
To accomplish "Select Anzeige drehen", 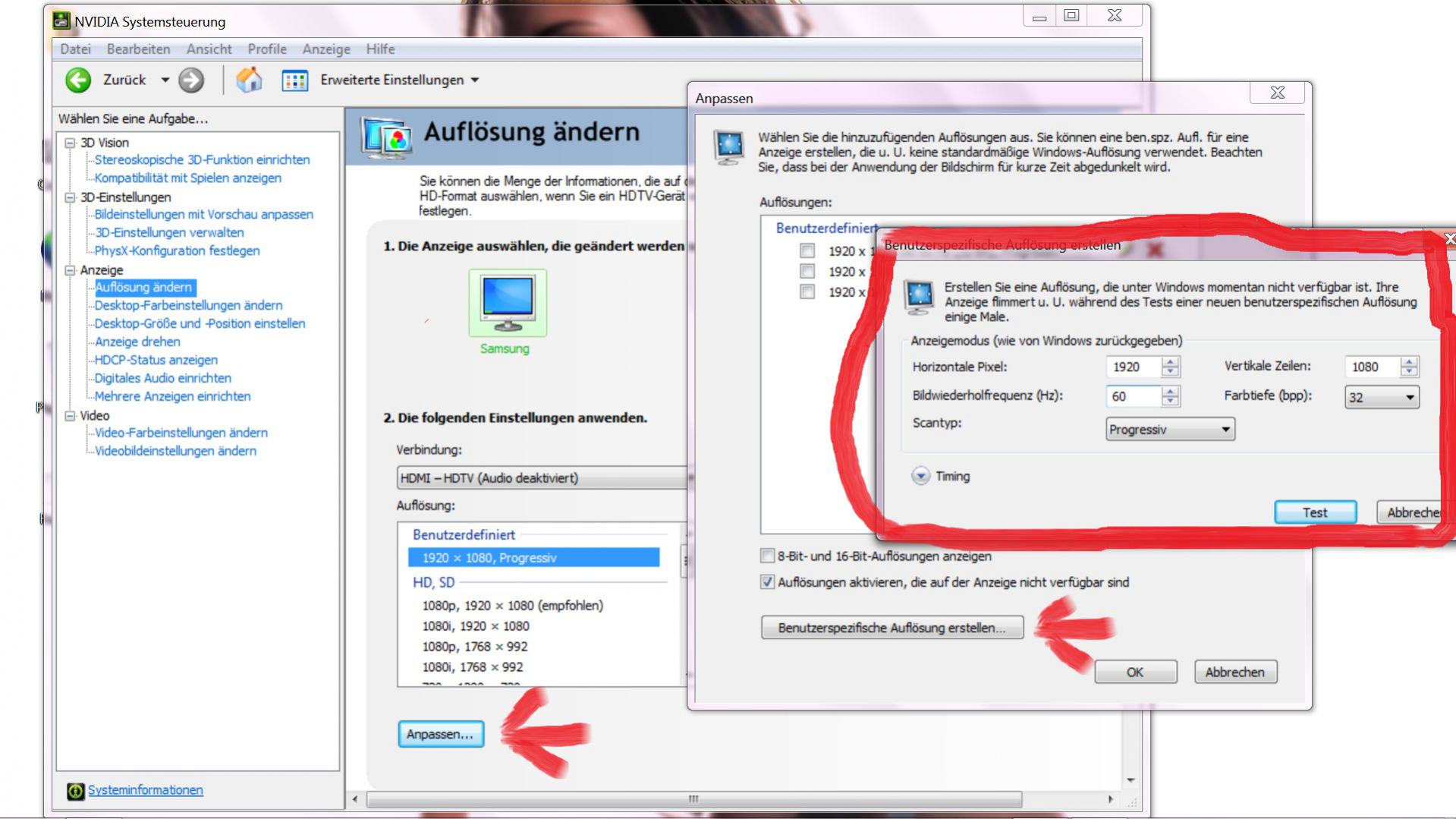I will coord(137,342).
